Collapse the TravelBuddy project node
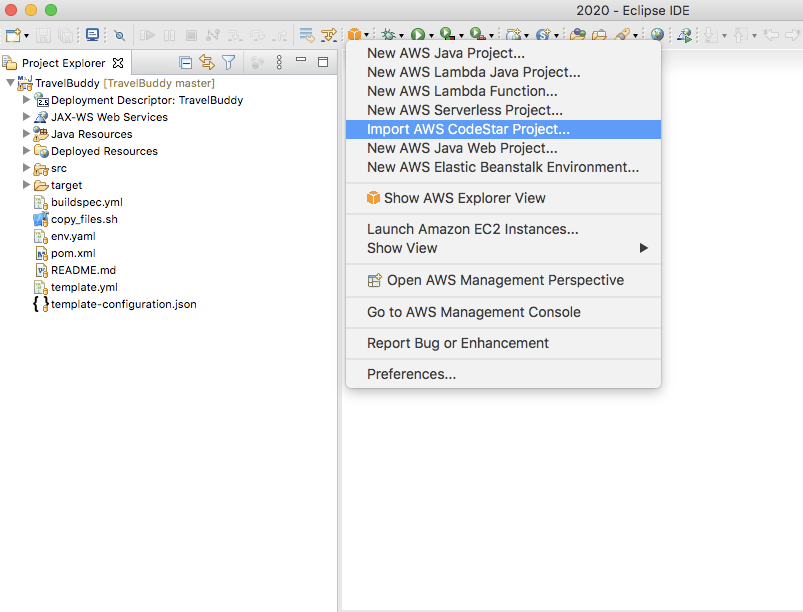This screenshot has width=803, height=612. 10,82
